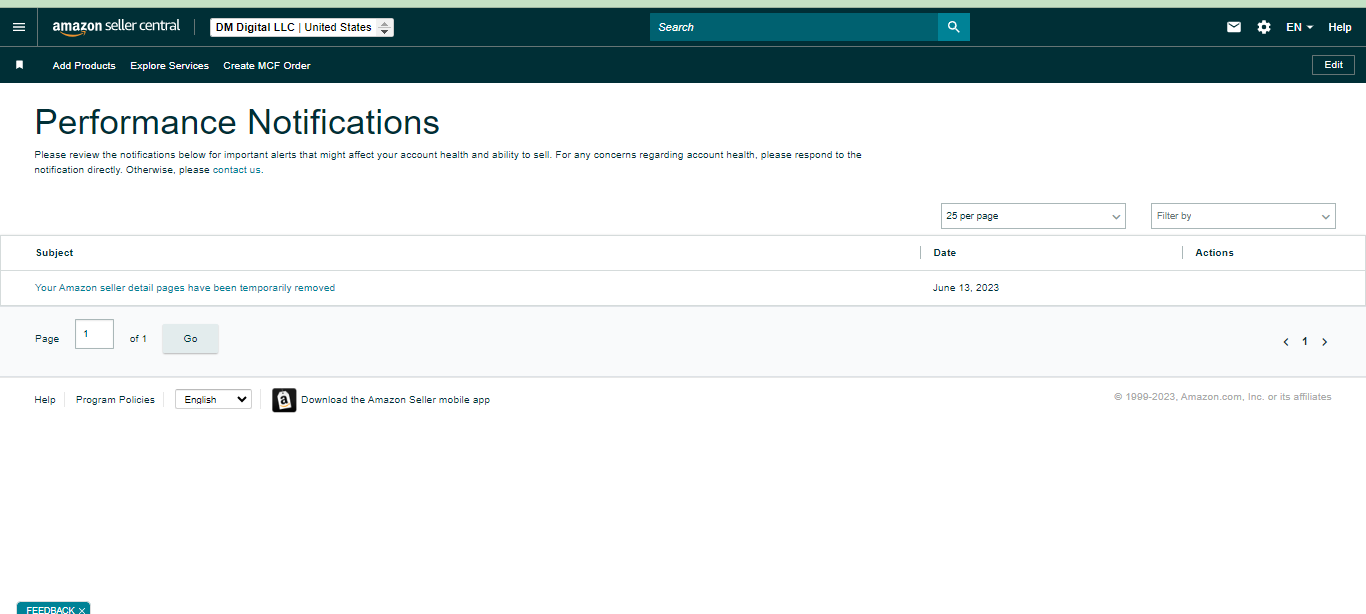Select Add Products in the favorites bar
The height and width of the screenshot is (614, 1366).
[x=84, y=66]
